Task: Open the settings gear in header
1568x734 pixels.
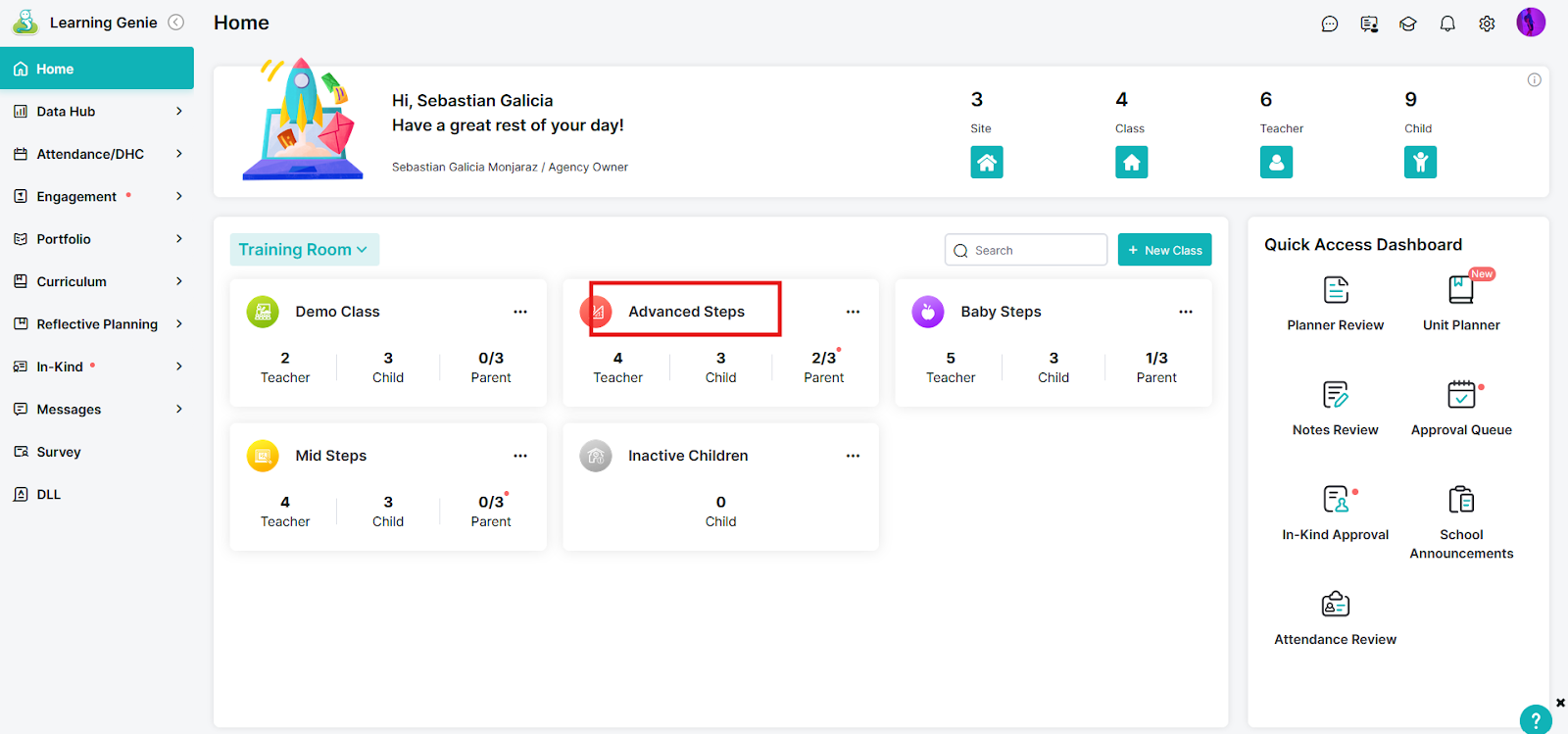Action: coord(1487,24)
